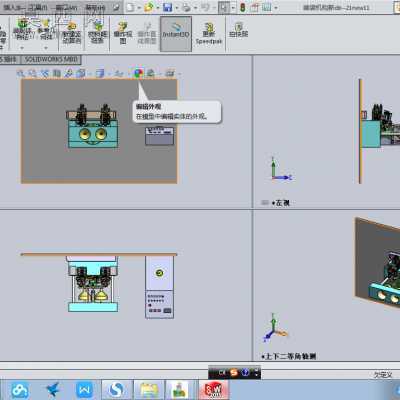Image resolution: width=400 pixels, height=400 pixels.
Task: Open the Options icon in top toolbar
Action: point(267,7)
